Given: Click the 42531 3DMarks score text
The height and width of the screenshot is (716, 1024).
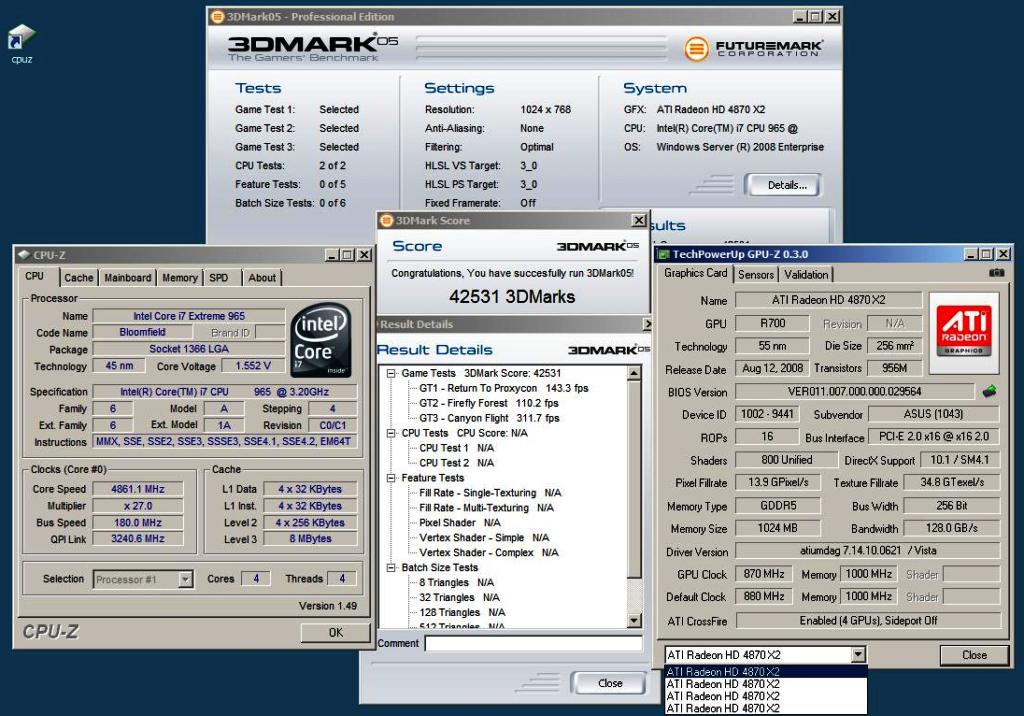Looking at the screenshot, I should pos(512,297).
